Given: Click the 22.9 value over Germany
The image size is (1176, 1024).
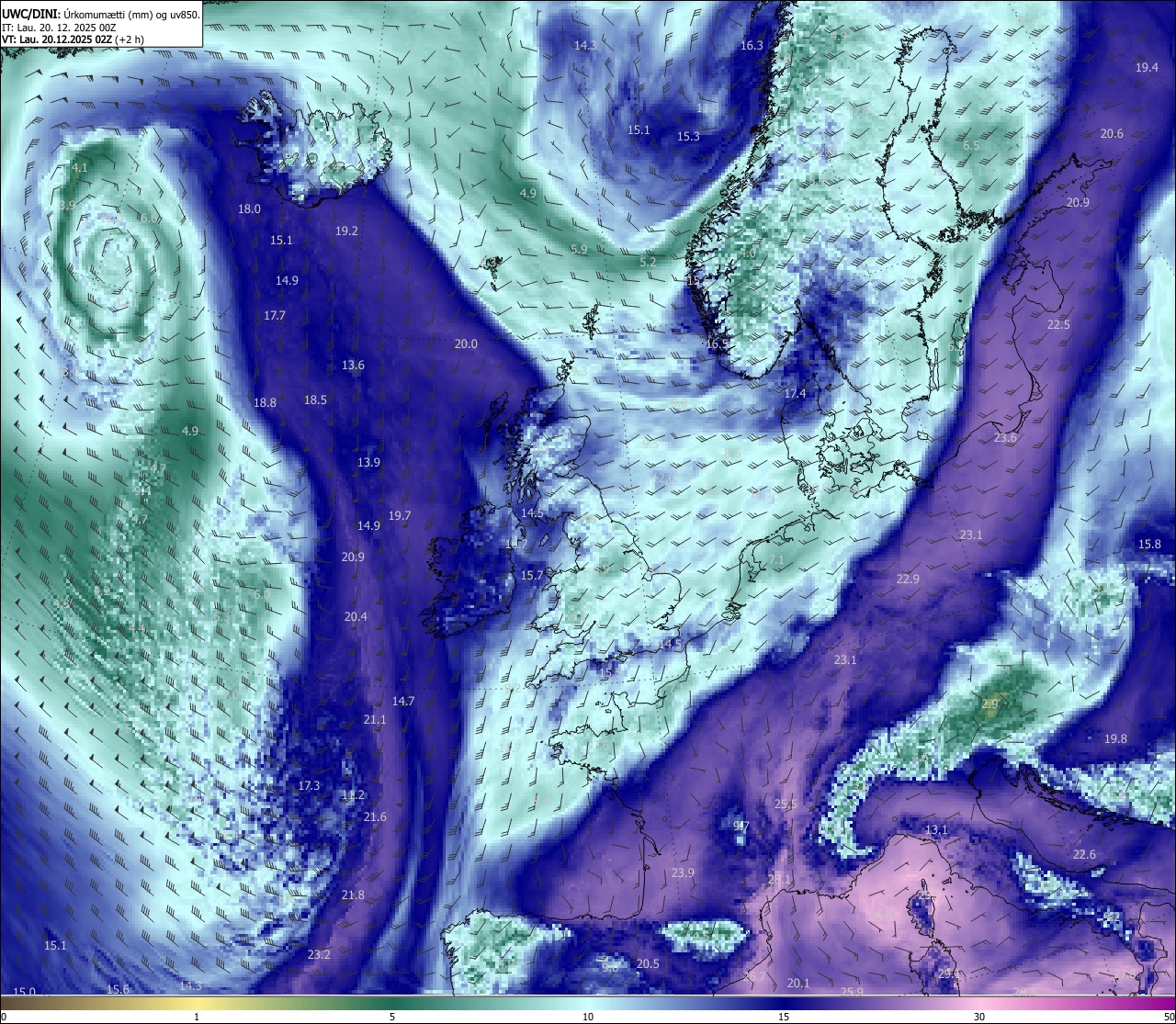Looking at the screenshot, I should 908,580.
